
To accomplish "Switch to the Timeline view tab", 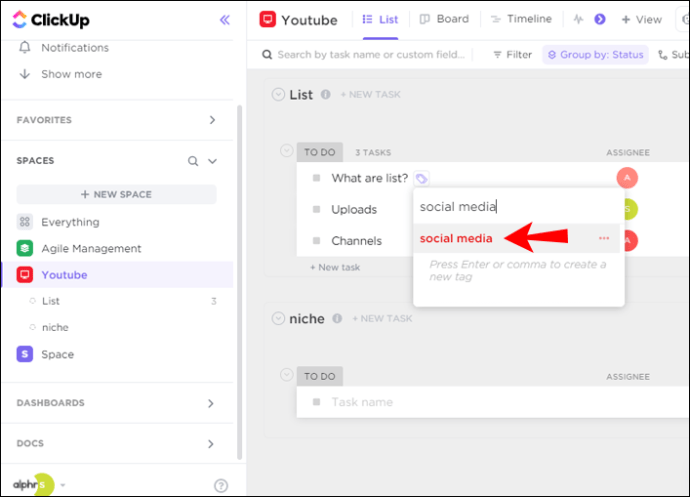I will pos(521,19).
